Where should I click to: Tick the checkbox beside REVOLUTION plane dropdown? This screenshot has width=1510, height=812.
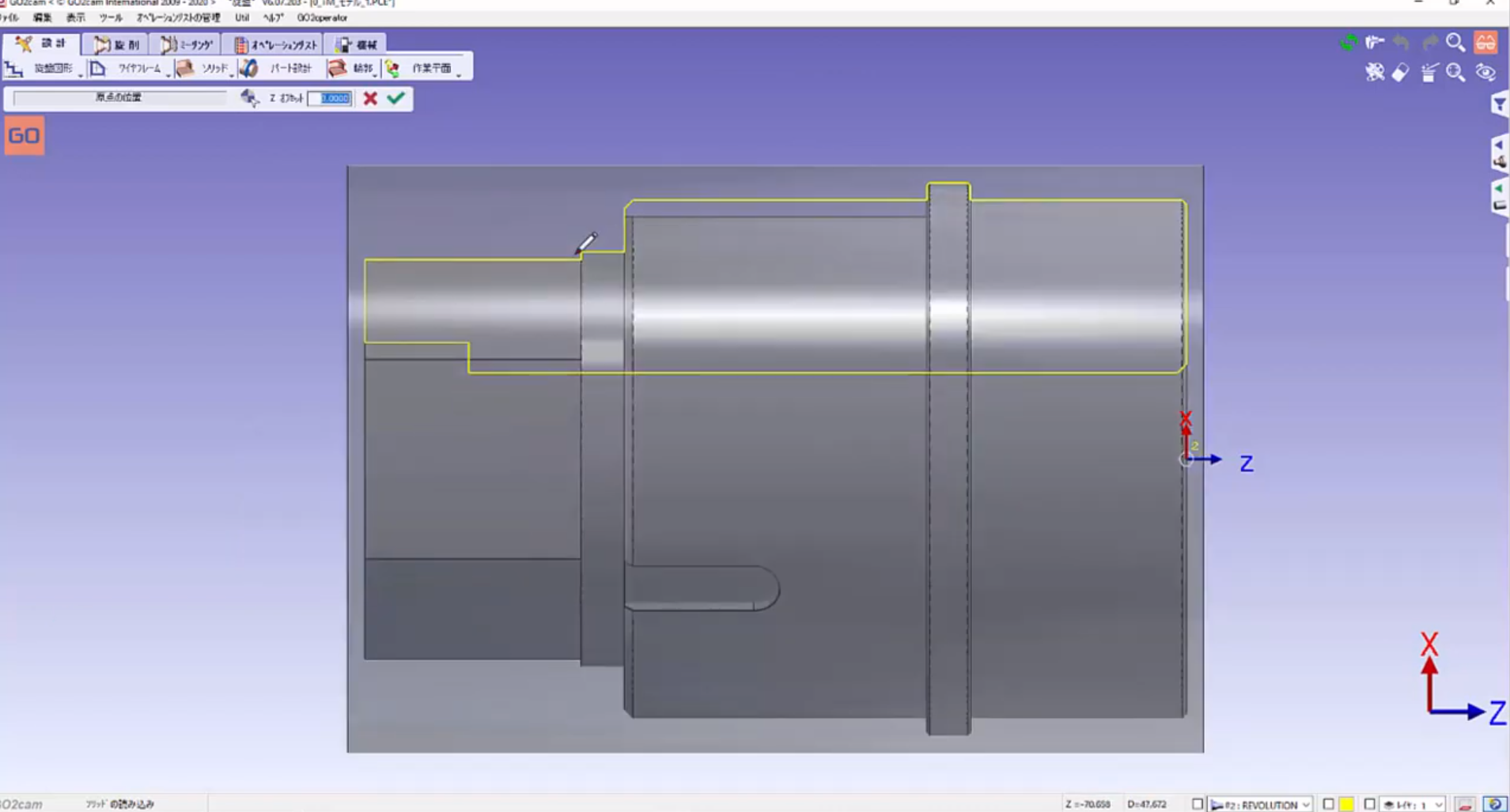tap(1198, 804)
